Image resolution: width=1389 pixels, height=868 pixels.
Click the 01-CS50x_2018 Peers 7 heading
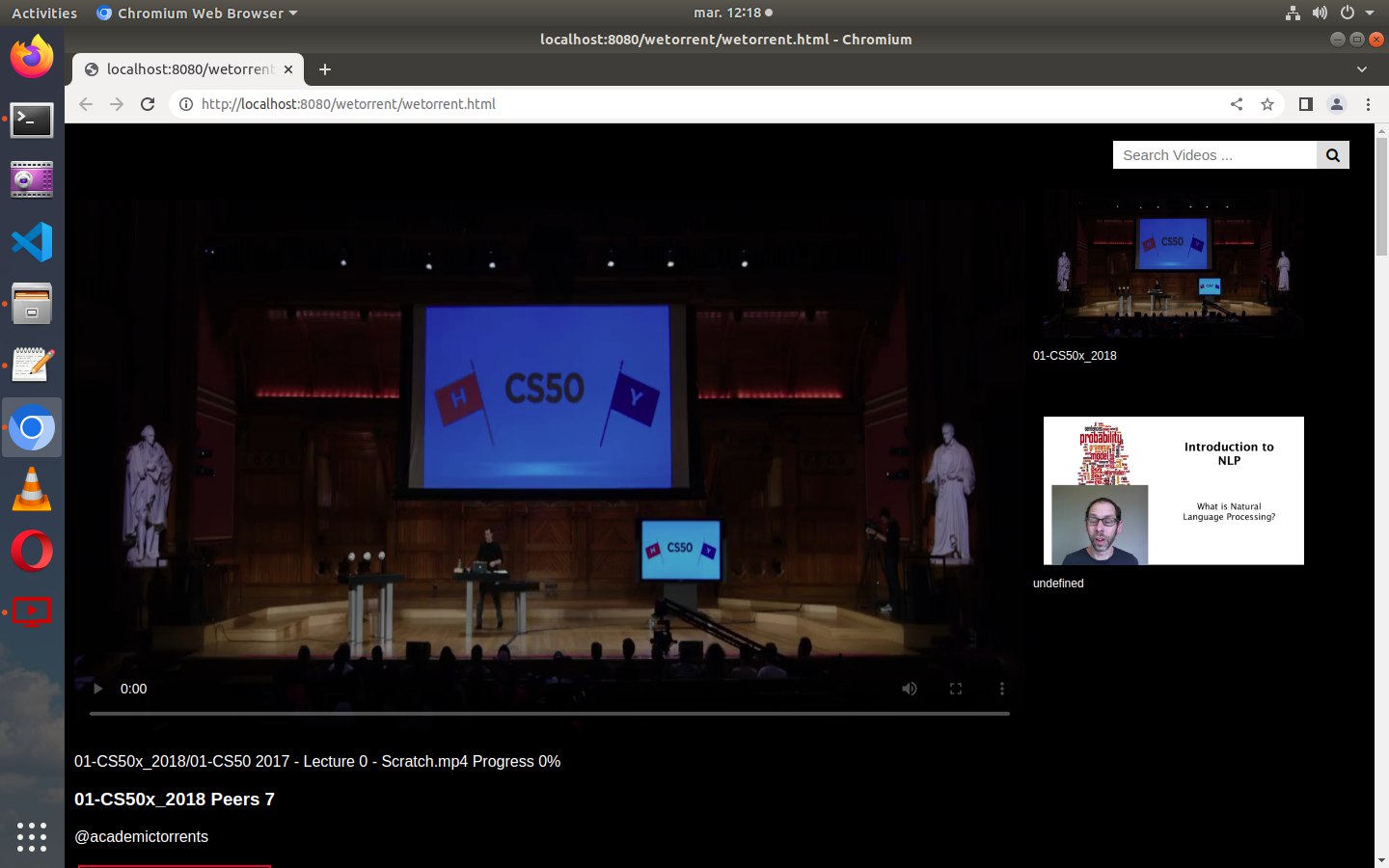tap(175, 800)
